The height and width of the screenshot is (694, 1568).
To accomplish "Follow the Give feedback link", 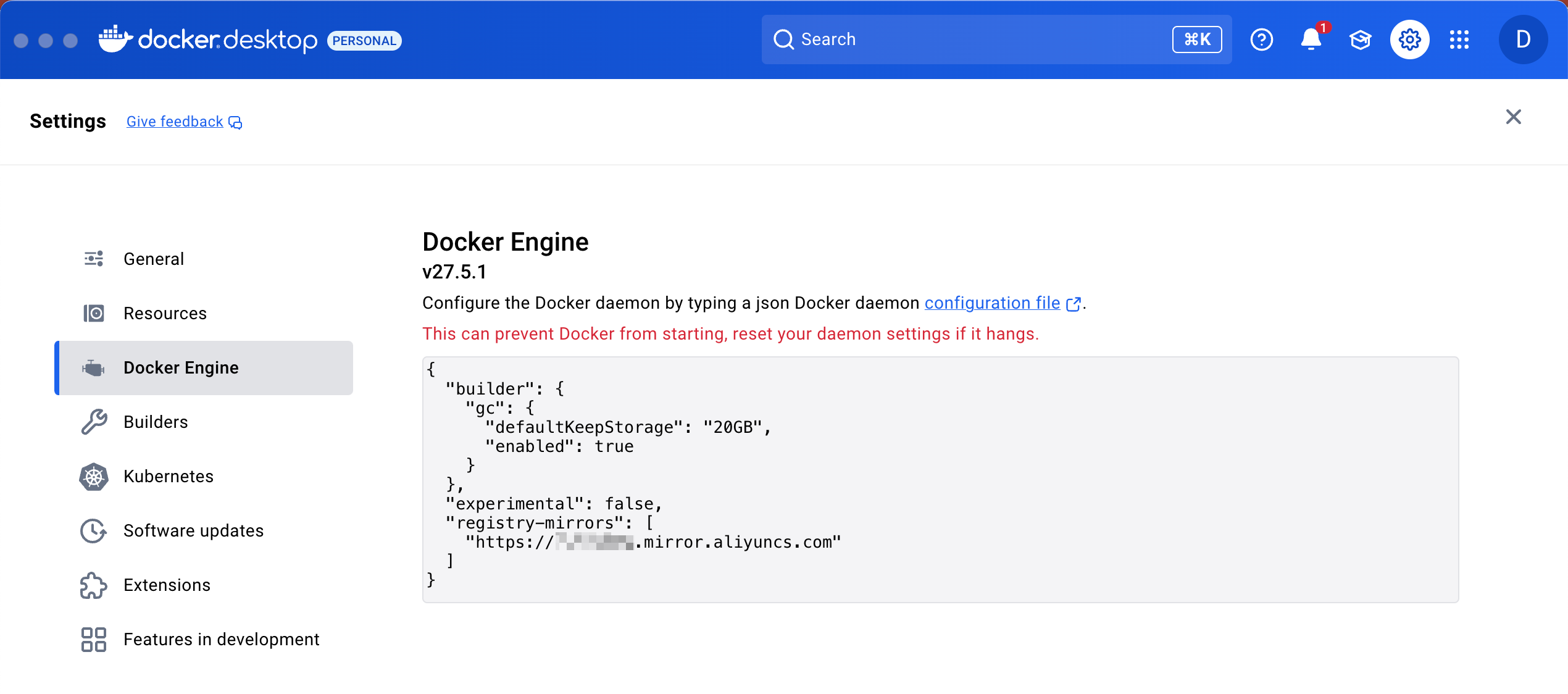I will coord(175,122).
